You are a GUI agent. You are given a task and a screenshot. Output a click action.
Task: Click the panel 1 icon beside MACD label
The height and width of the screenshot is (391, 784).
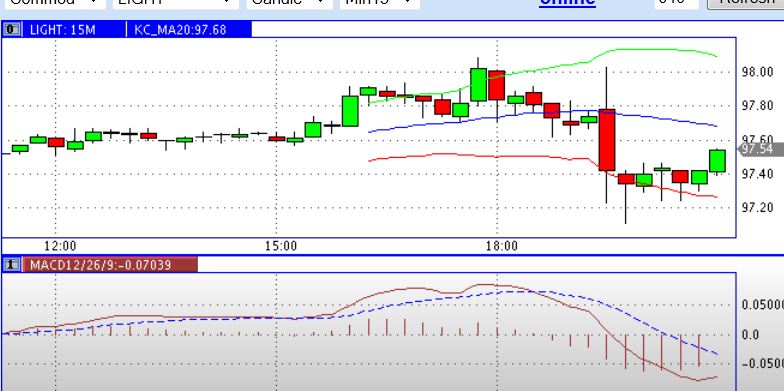point(12,264)
